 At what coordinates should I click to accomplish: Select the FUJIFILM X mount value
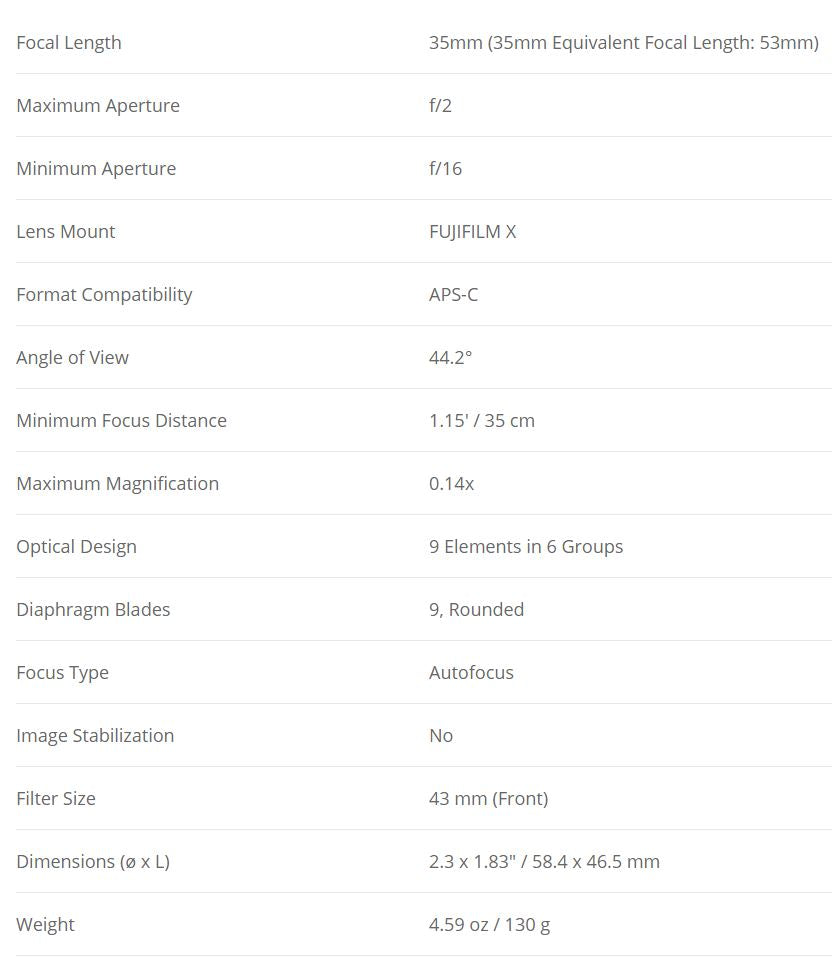pos(472,232)
